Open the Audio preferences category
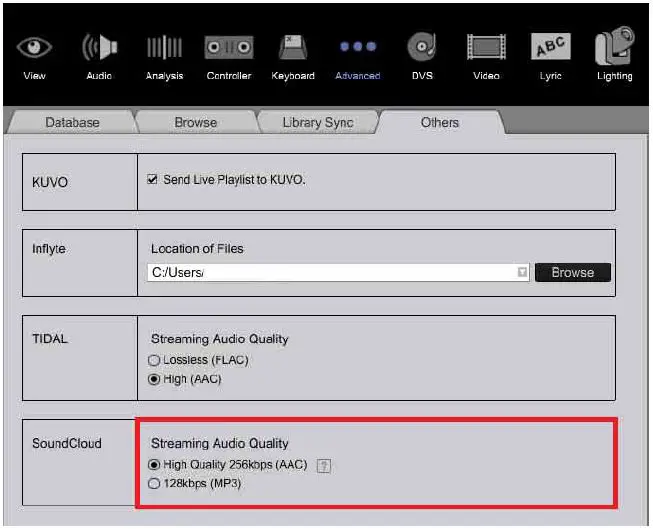Screen dimensions: 653x529 99,57
